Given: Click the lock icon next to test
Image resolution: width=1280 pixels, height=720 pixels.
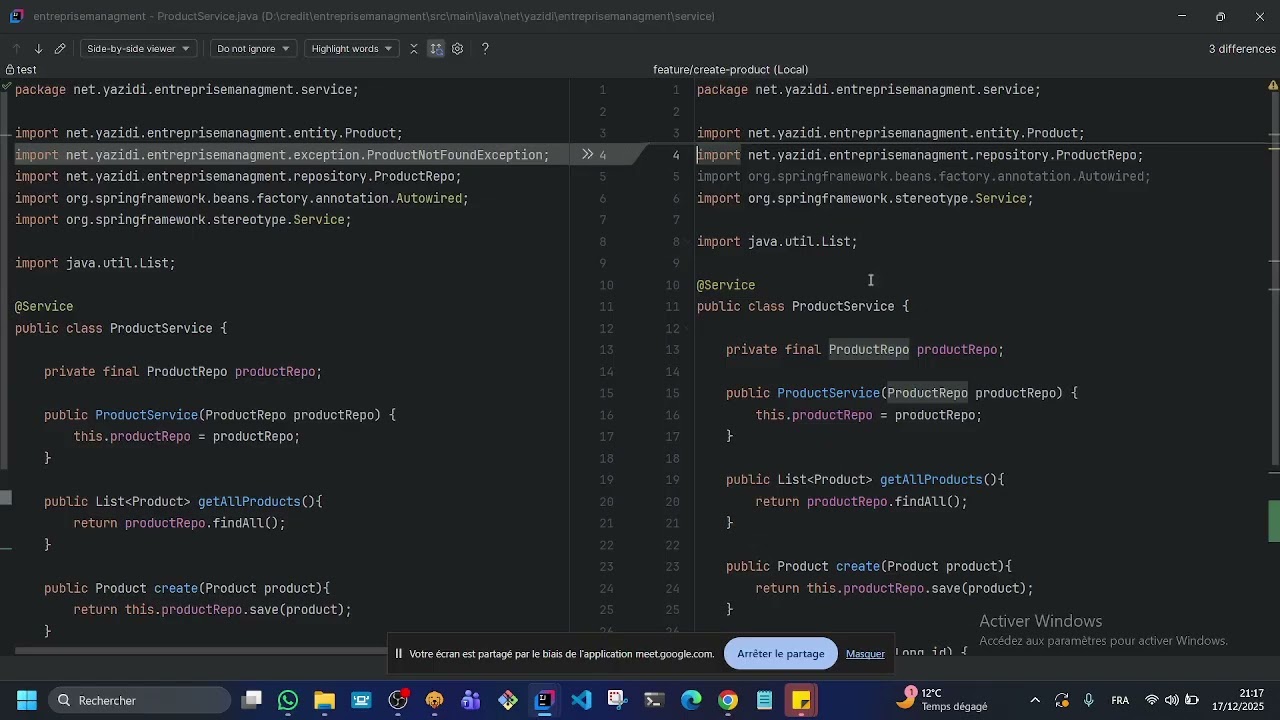Looking at the screenshot, I should pos(9,70).
